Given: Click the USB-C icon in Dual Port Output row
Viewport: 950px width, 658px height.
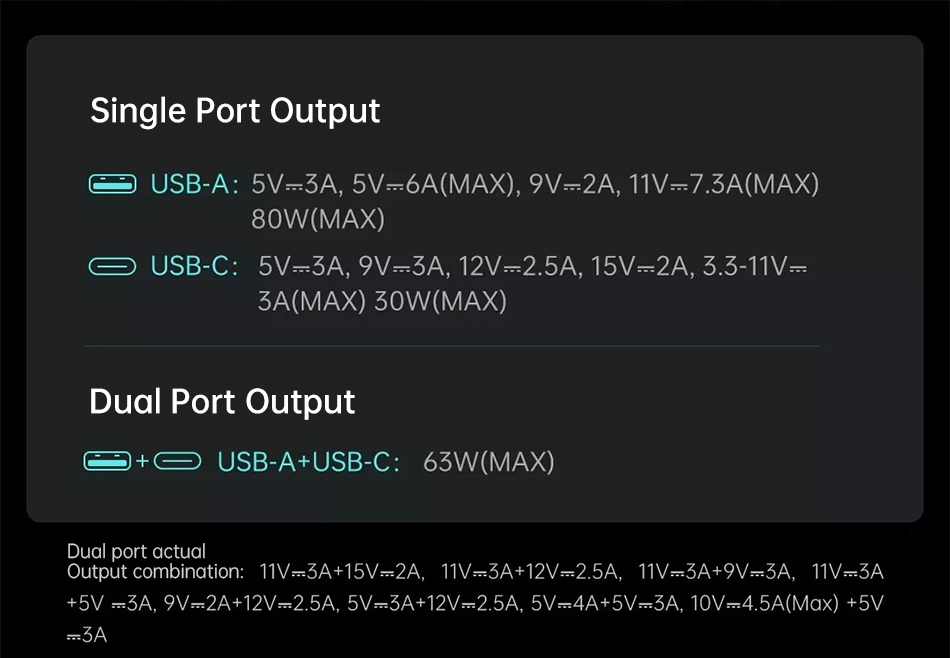Looking at the screenshot, I should pos(178,461).
